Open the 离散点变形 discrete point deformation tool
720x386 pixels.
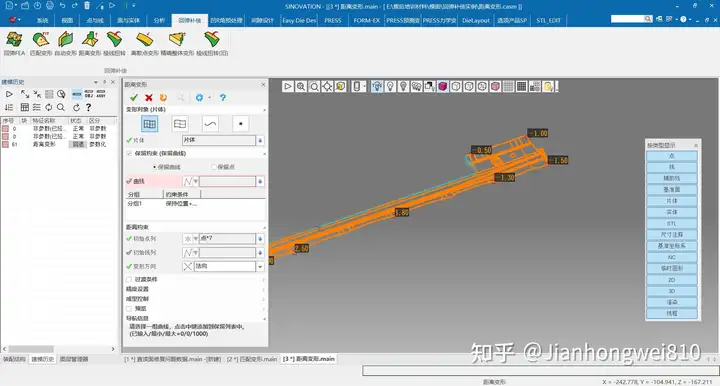(145, 44)
